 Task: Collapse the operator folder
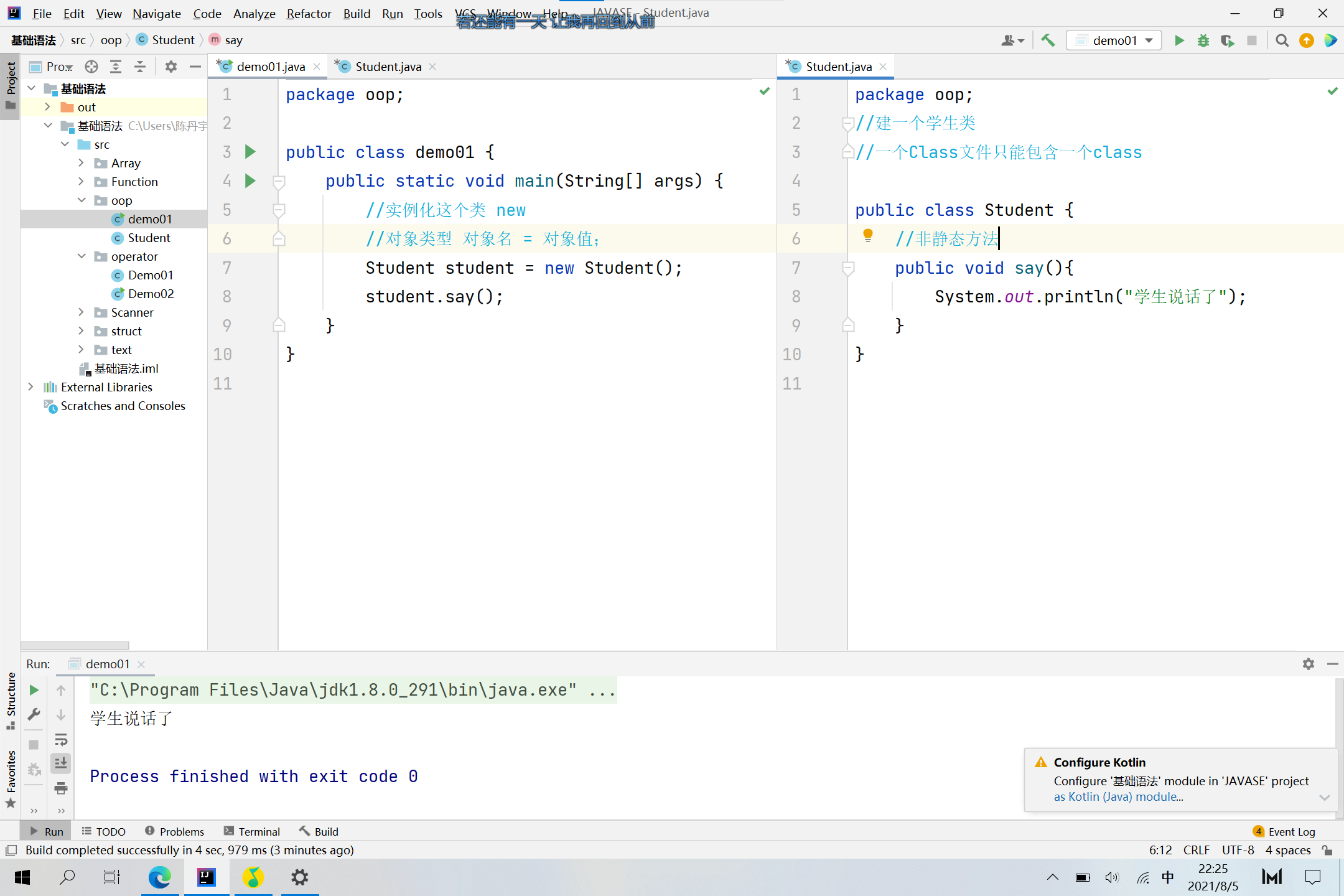[x=81, y=256]
